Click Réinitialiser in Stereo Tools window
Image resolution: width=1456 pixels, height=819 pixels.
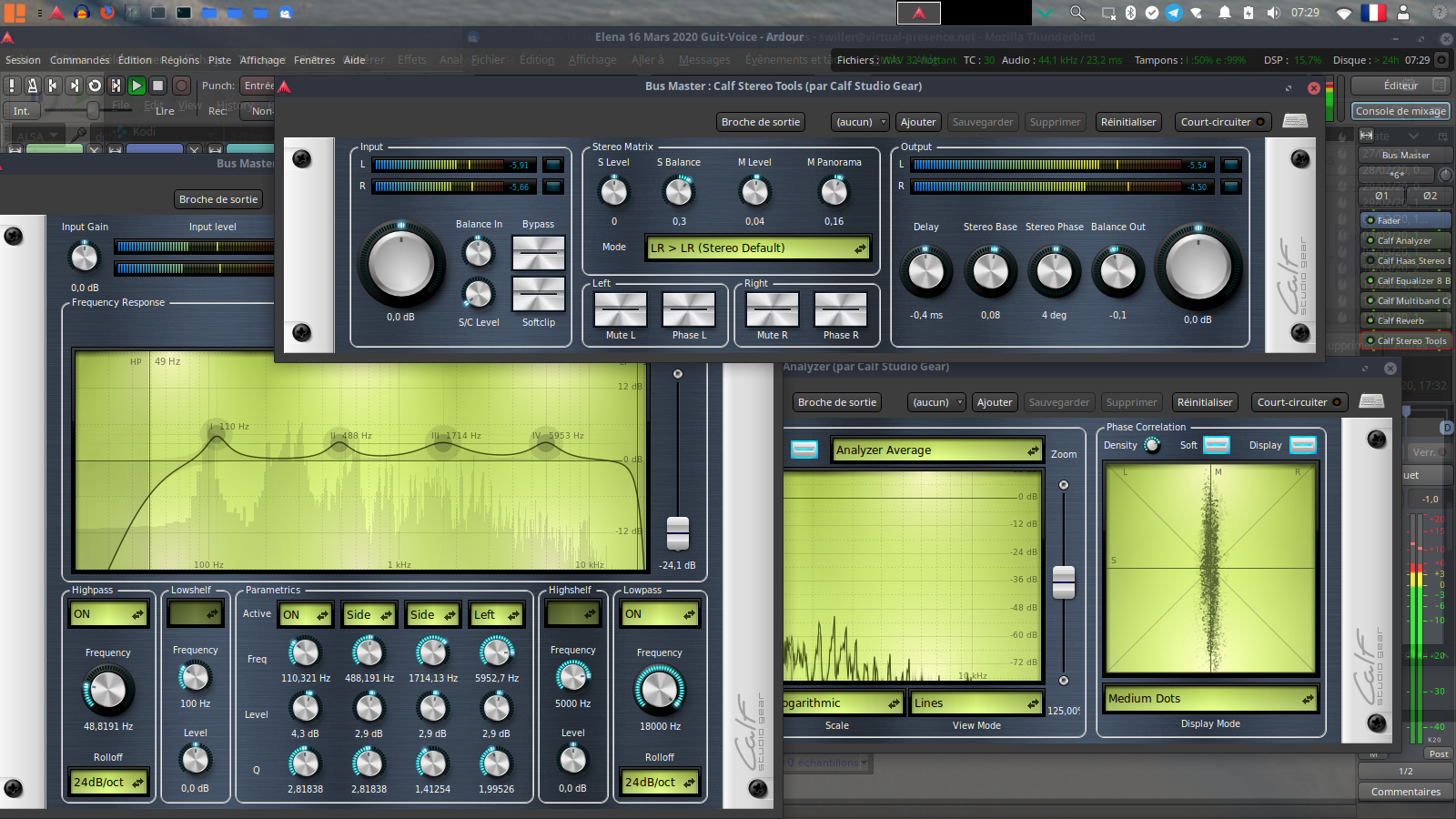coord(1128,122)
